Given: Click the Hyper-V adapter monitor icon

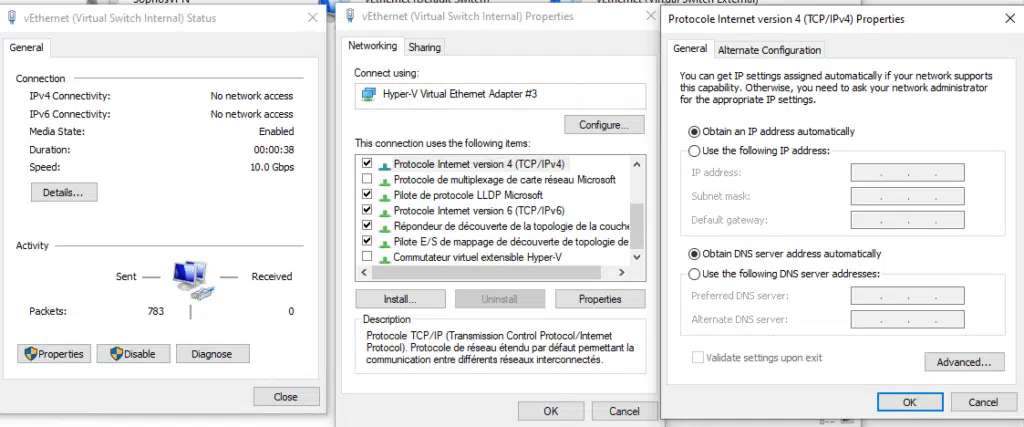Looking at the screenshot, I should point(369,95).
